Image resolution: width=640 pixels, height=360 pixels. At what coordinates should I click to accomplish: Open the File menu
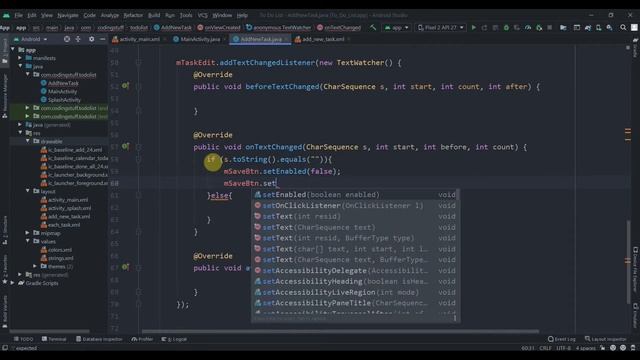[x=18, y=15]
